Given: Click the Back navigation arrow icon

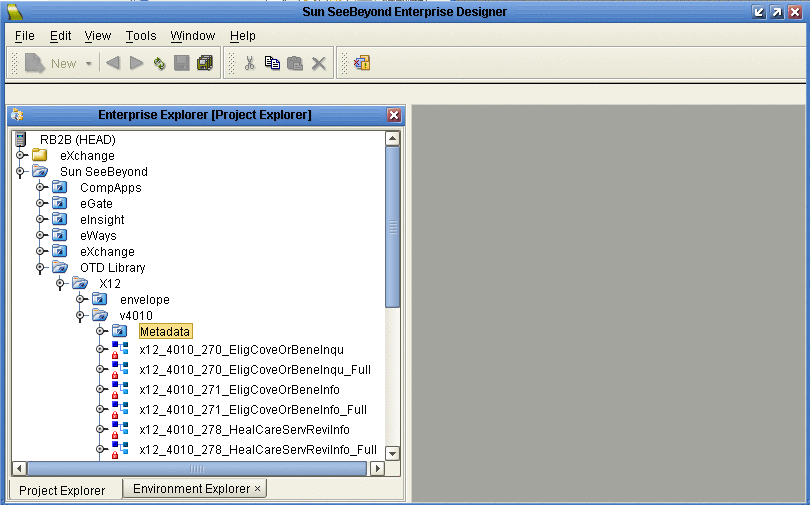Looking at the screenshot, I should 113,63.
